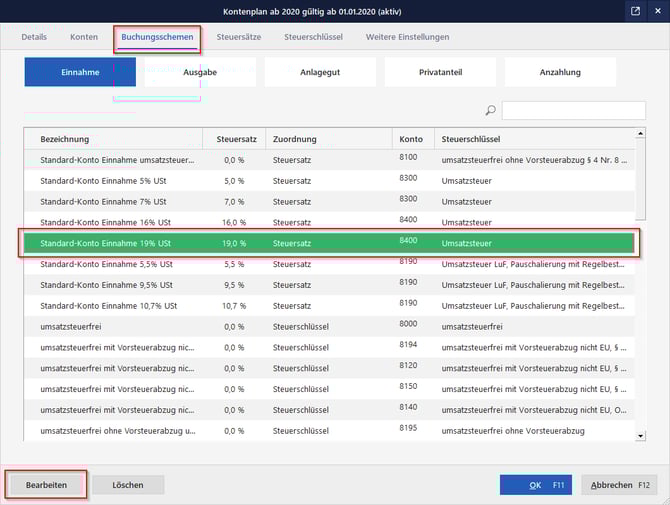Confirm with the OK F11 button

click(x=543, y=485)
